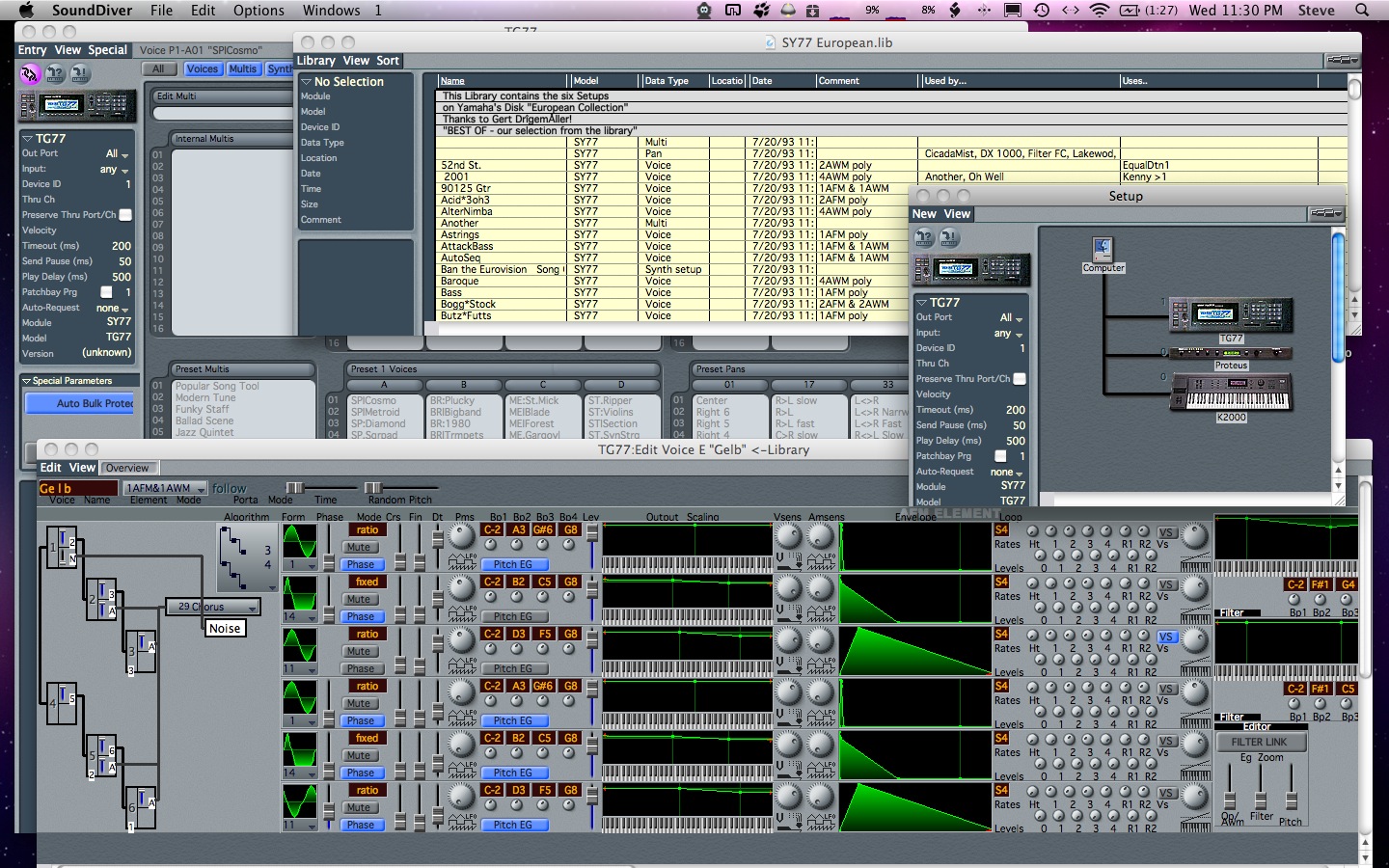Select the 'Baroque' row in the Library list
Viewport: 1389px width, 868px height.
891,281
